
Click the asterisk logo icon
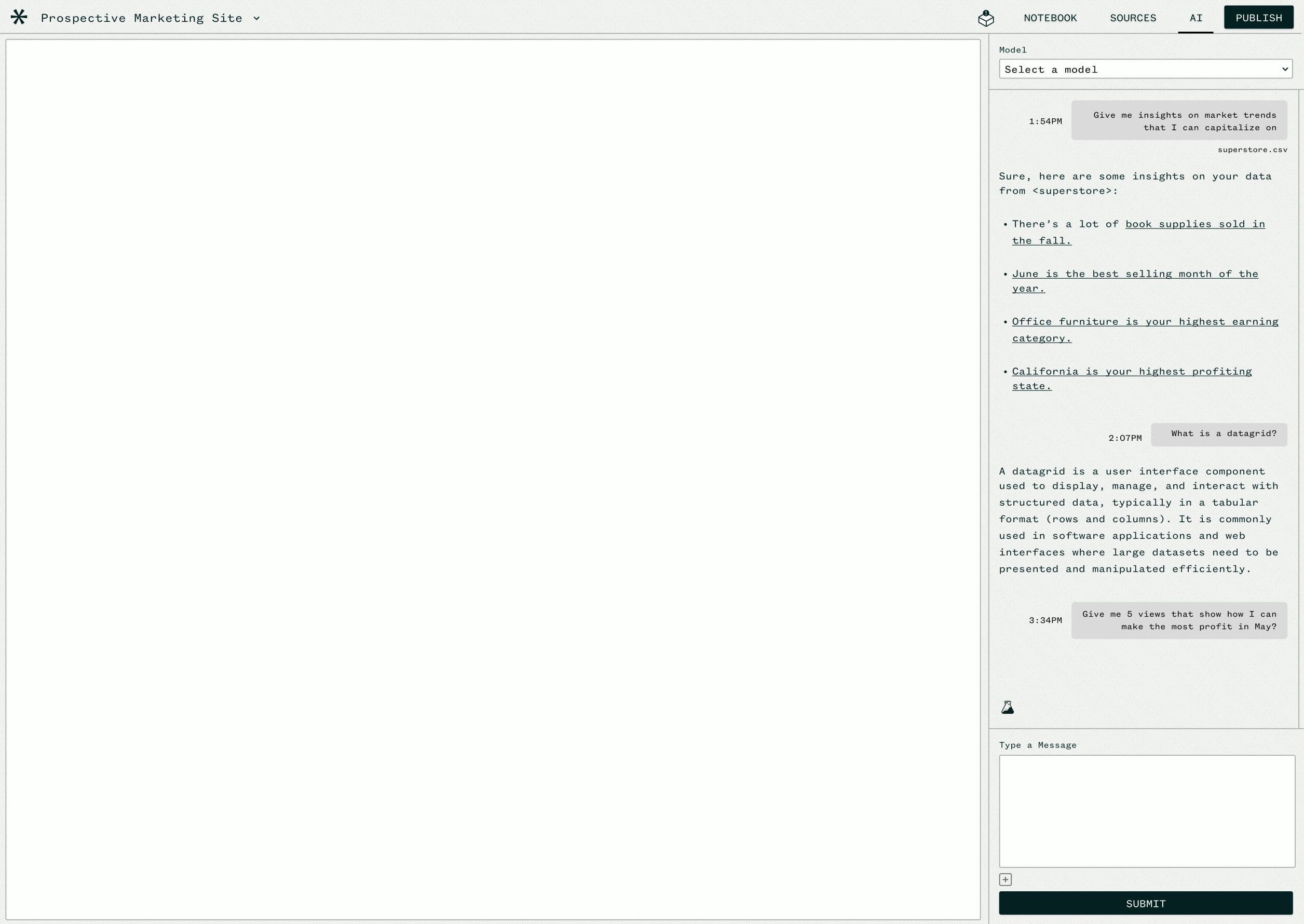pos(19,17)
